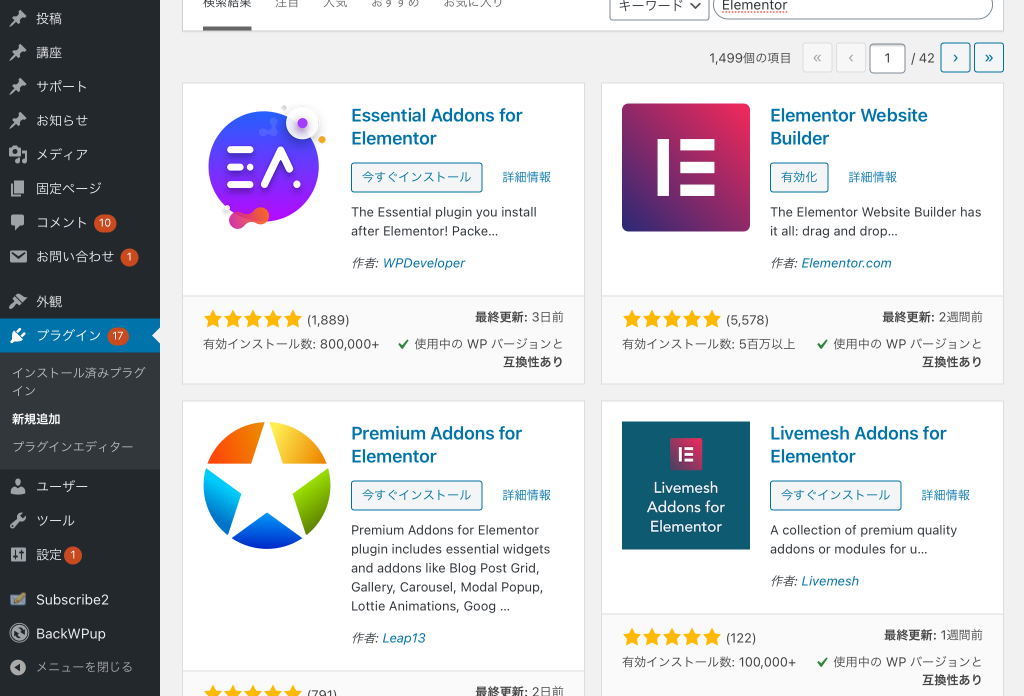Open the ユーザー users menu
This screenshot has height=696, width=1024.
point(62,486)
